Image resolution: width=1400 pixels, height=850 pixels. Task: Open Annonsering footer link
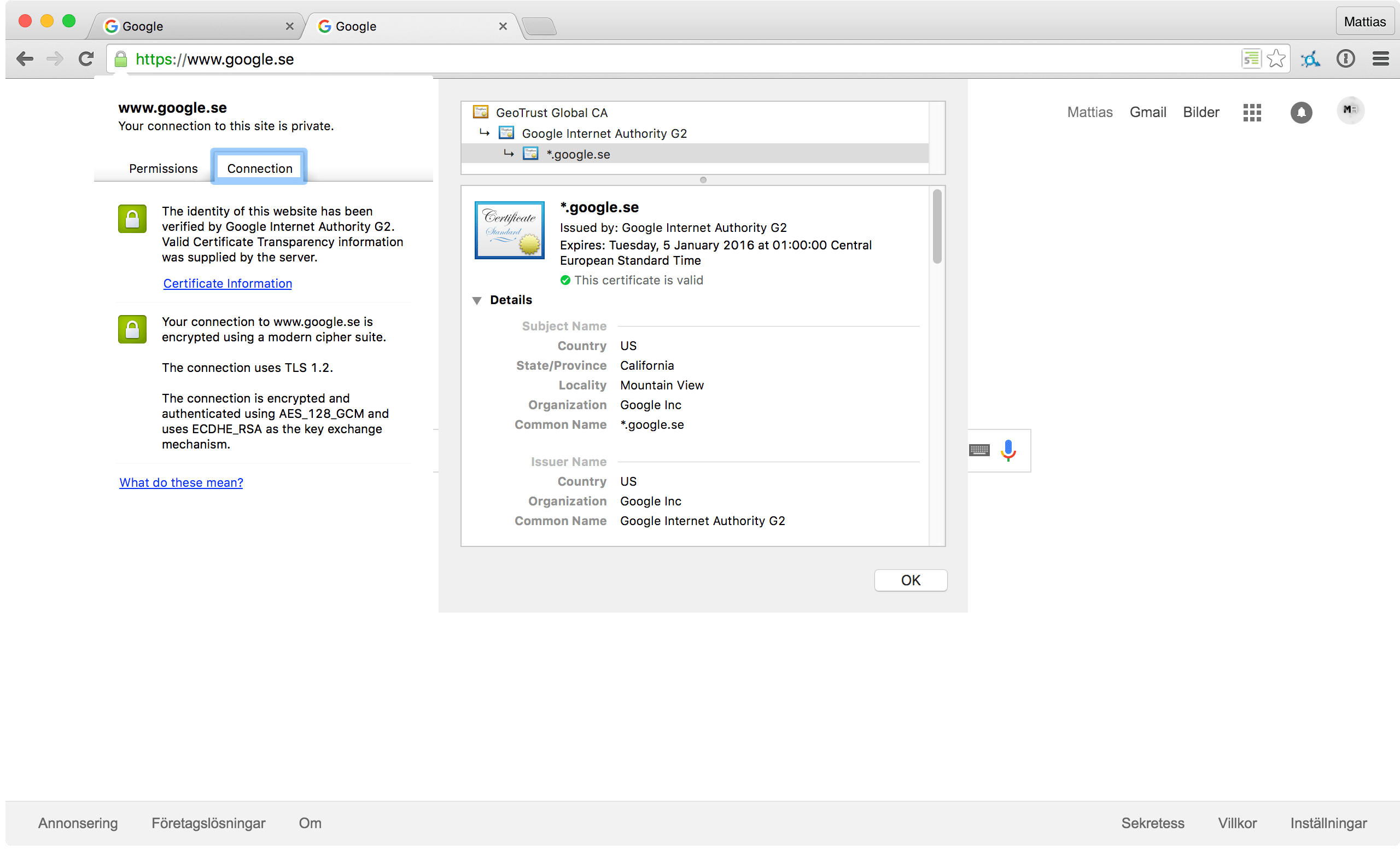78,823
